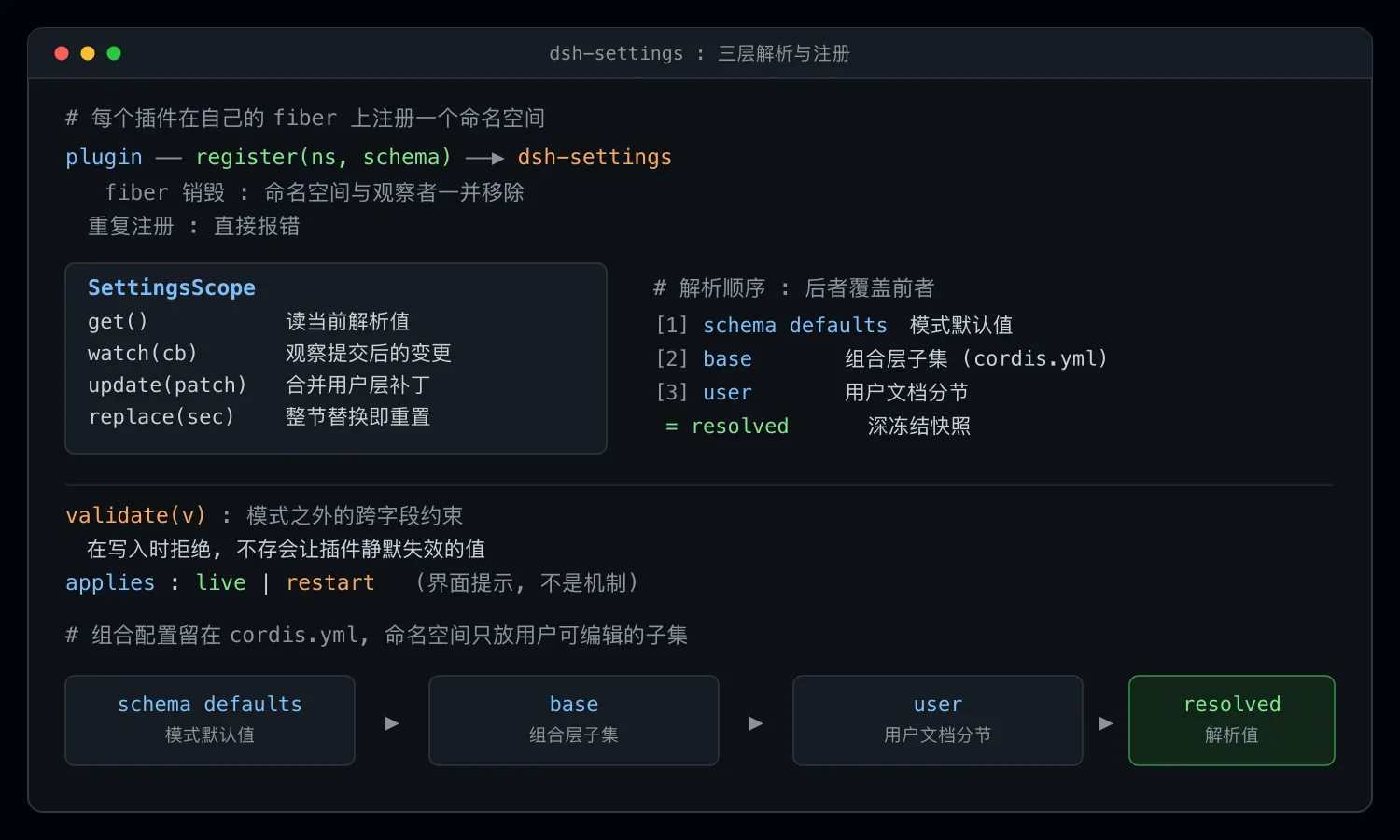
Task: Click the line 'fiber 销毁 : 命名空间与观察者一并移除'
Action: point(315,193)
